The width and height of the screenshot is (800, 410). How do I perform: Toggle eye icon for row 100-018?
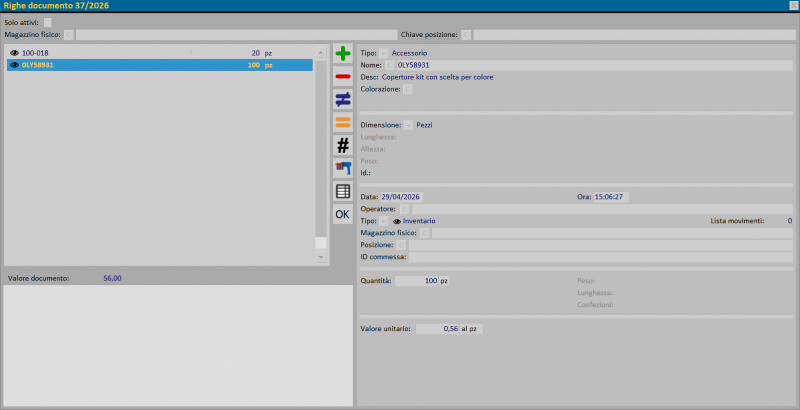tap(14, 52)
